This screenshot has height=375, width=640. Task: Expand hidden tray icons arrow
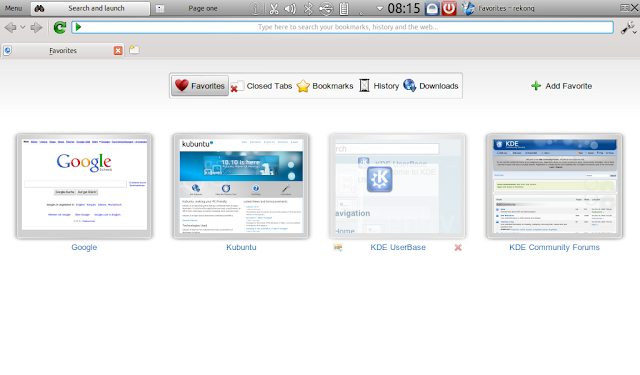click(x=380, y=9)
